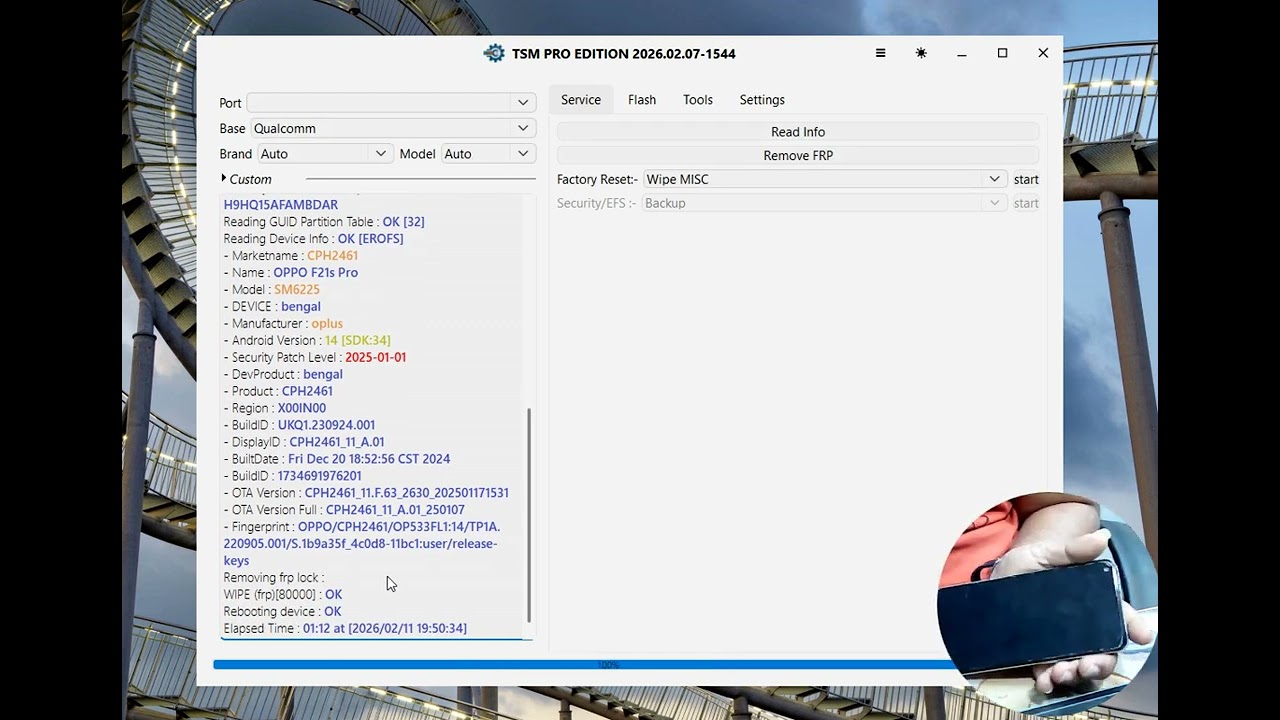Switch to the Settings tab
The height and width of the screenshot is (720, 1280).
(x=762, y=100)
